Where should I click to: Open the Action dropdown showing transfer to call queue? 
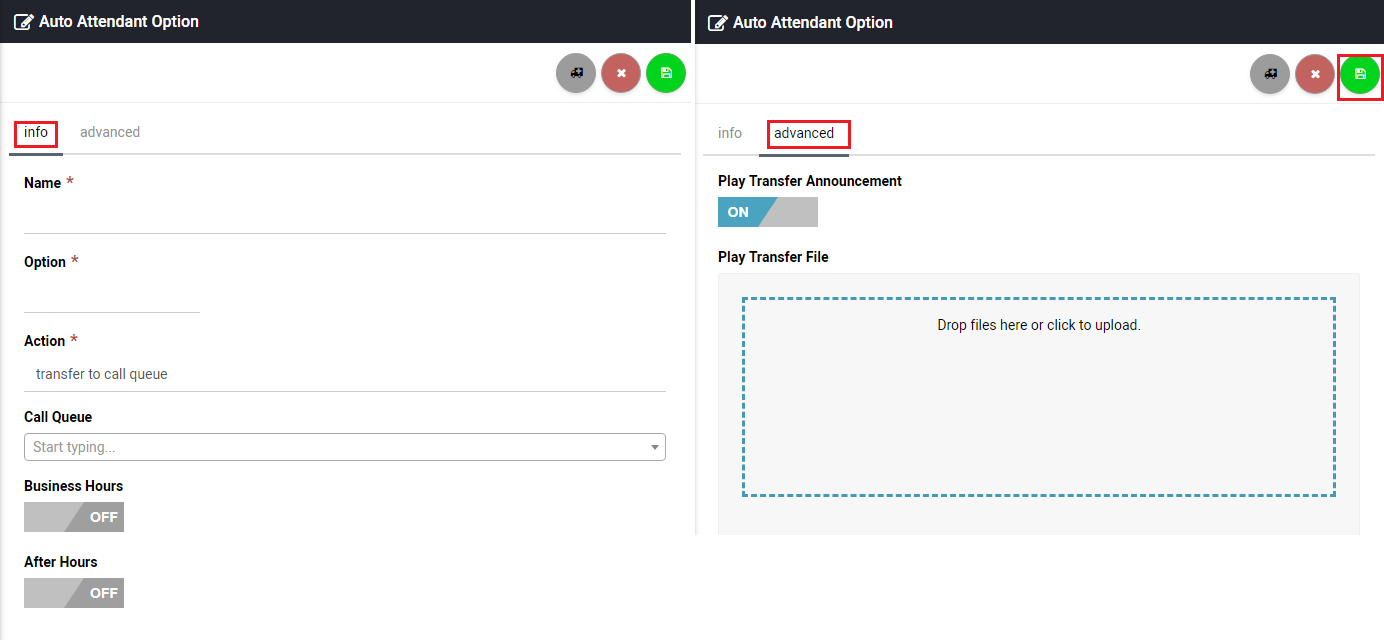(x=344, y=374)
